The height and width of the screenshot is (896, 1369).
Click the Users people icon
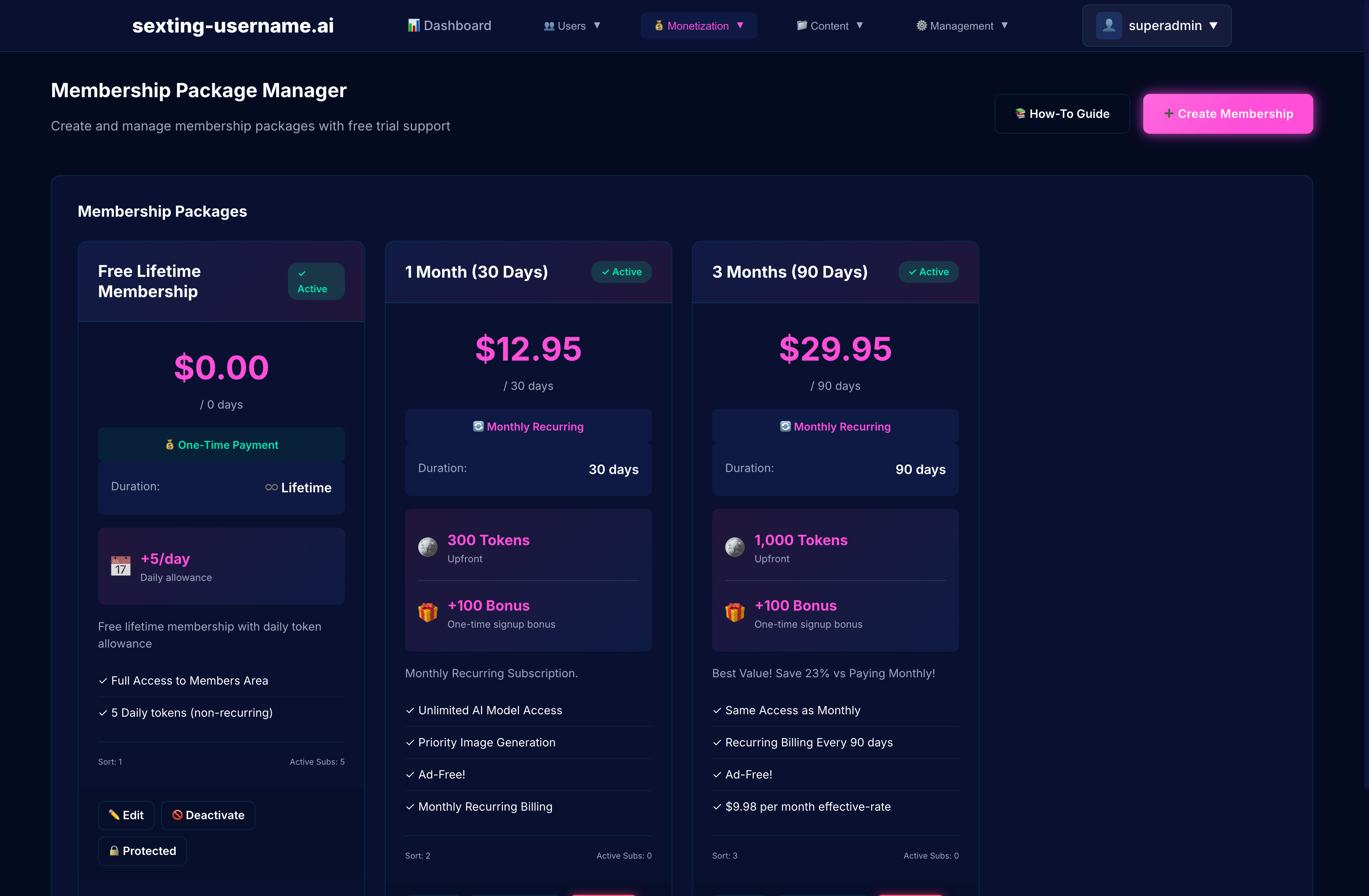coord(549,26)
